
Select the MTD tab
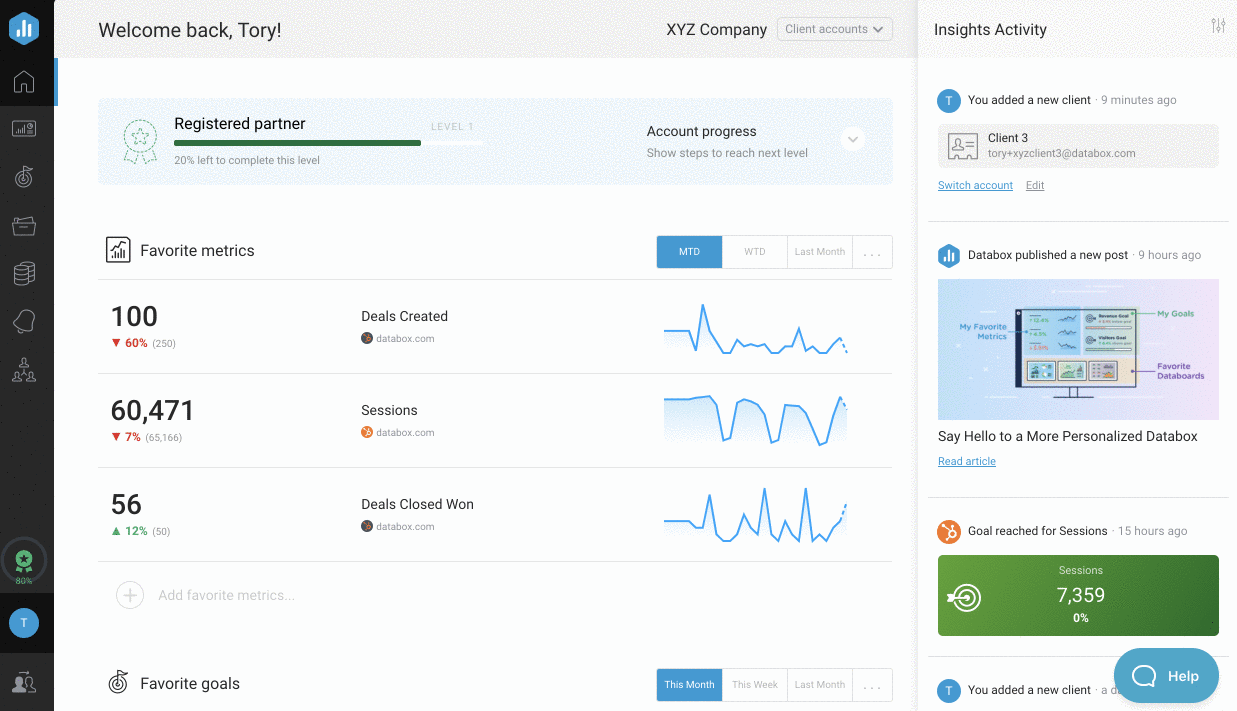(x=689, y=252)
